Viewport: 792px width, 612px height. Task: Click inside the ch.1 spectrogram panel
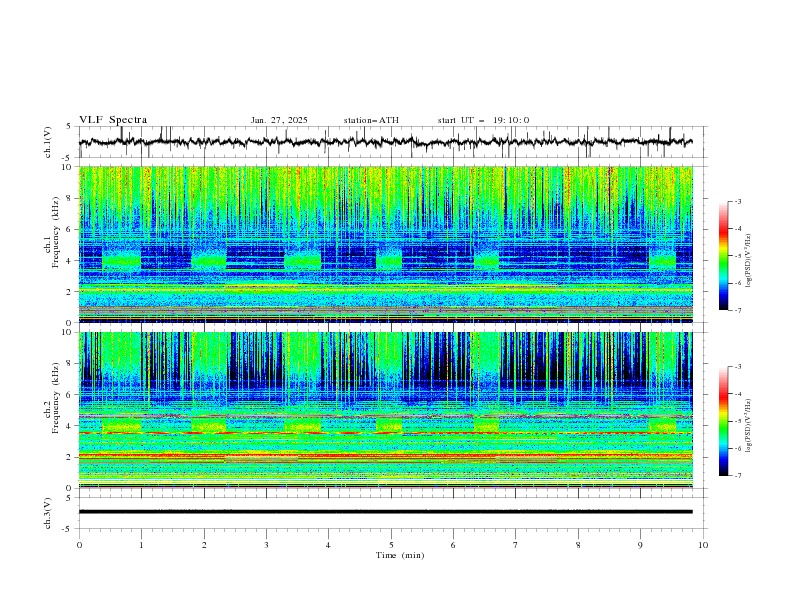[x=386, y=244]
